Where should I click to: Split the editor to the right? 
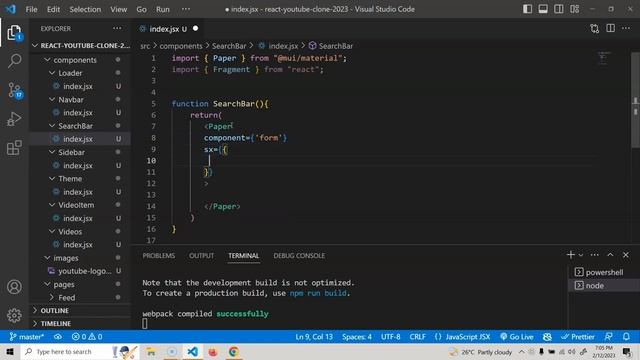click(x=610, y=28)
